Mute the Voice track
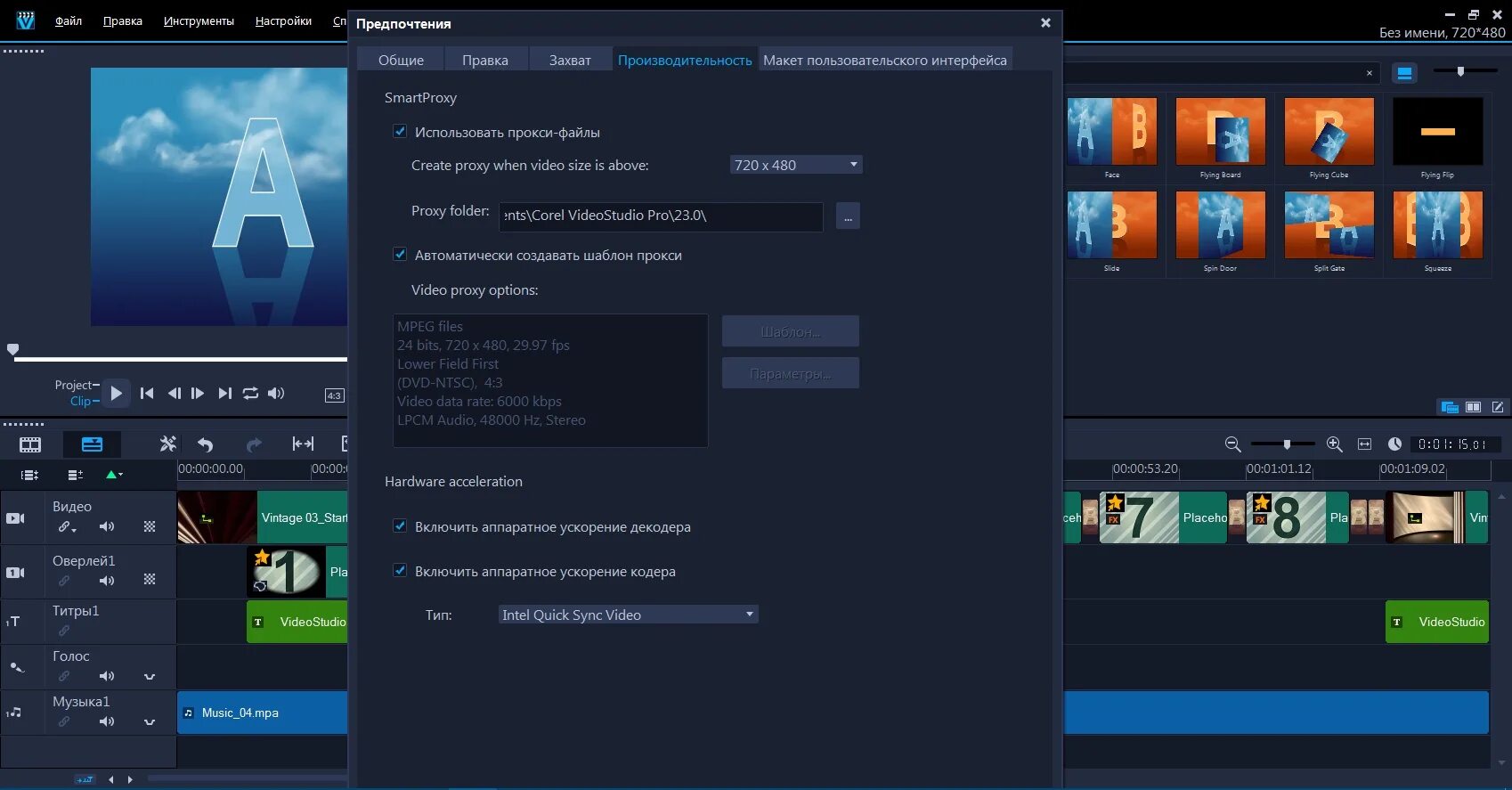This screenshot has width=1512, height=790. [107, 676]
